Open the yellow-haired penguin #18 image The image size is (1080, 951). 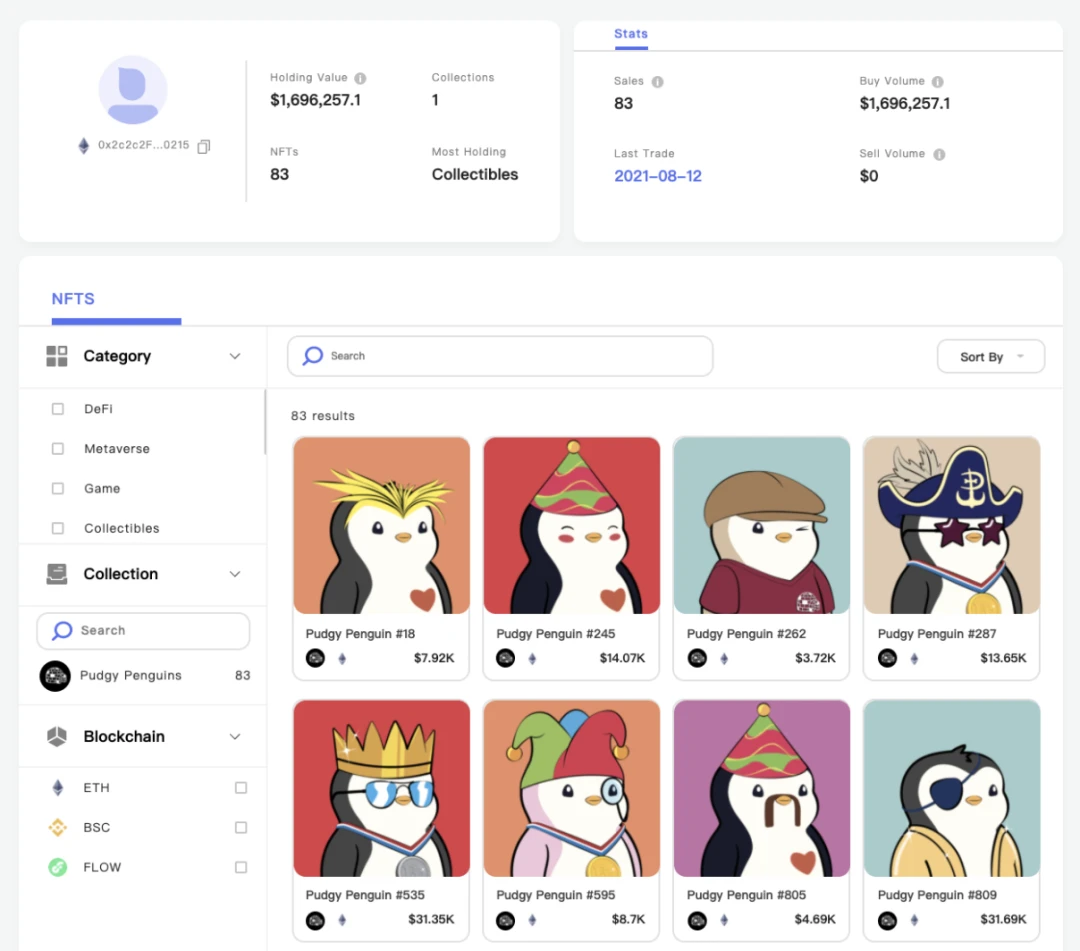point(382,525)
